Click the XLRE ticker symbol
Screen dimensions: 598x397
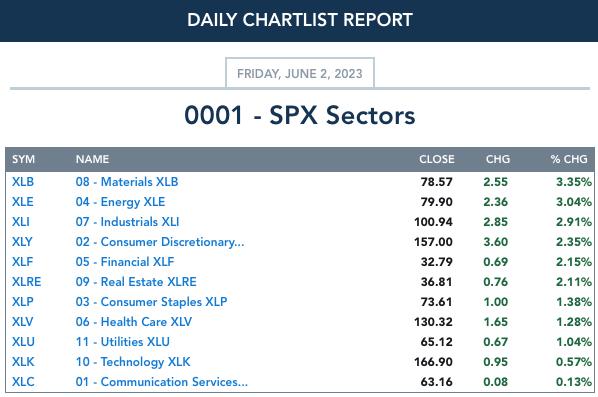point(26,282)
